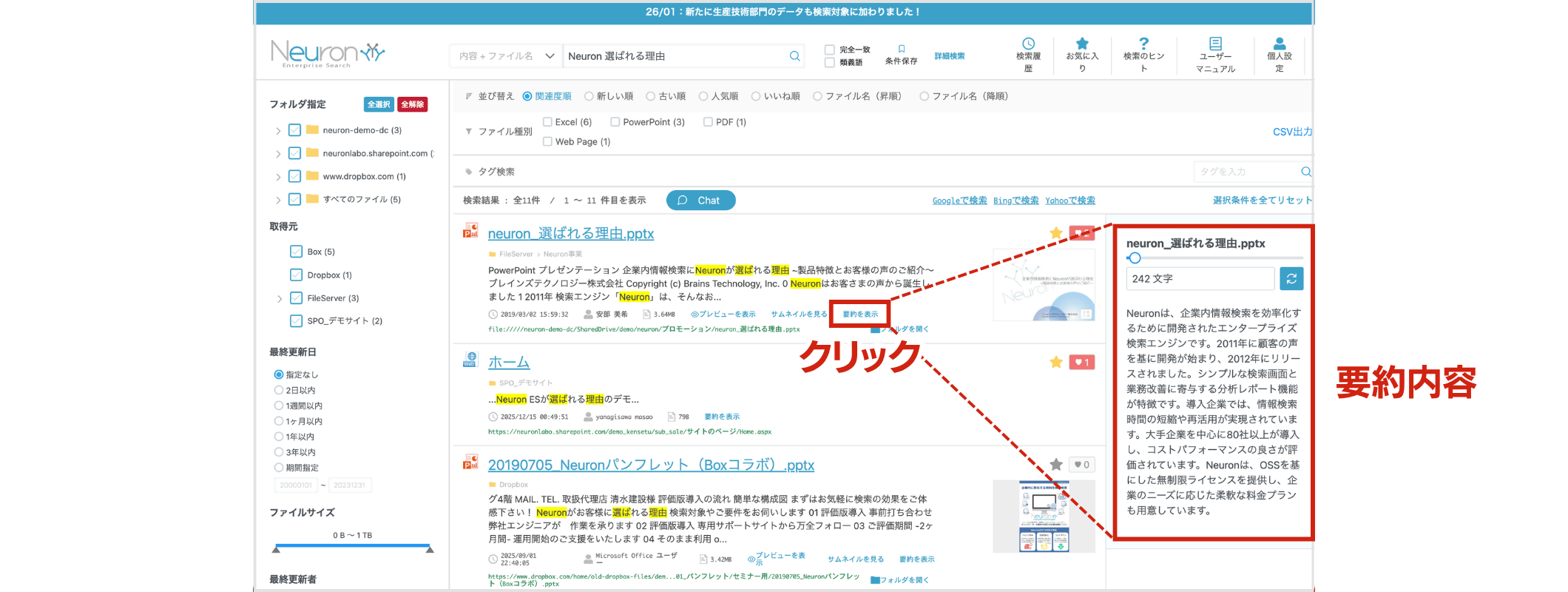Click the CSV出力 link

1292,132
